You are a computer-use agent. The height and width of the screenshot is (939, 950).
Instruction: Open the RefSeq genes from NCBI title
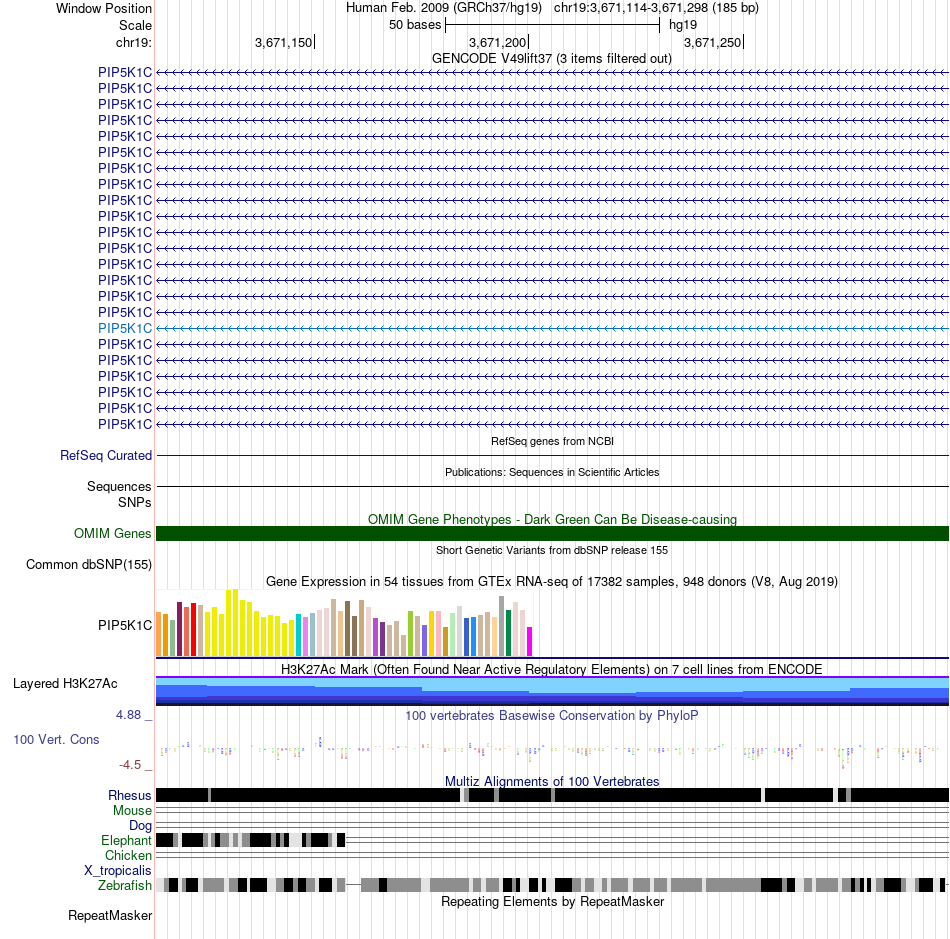pyautogui.click(x=552, y=442)
